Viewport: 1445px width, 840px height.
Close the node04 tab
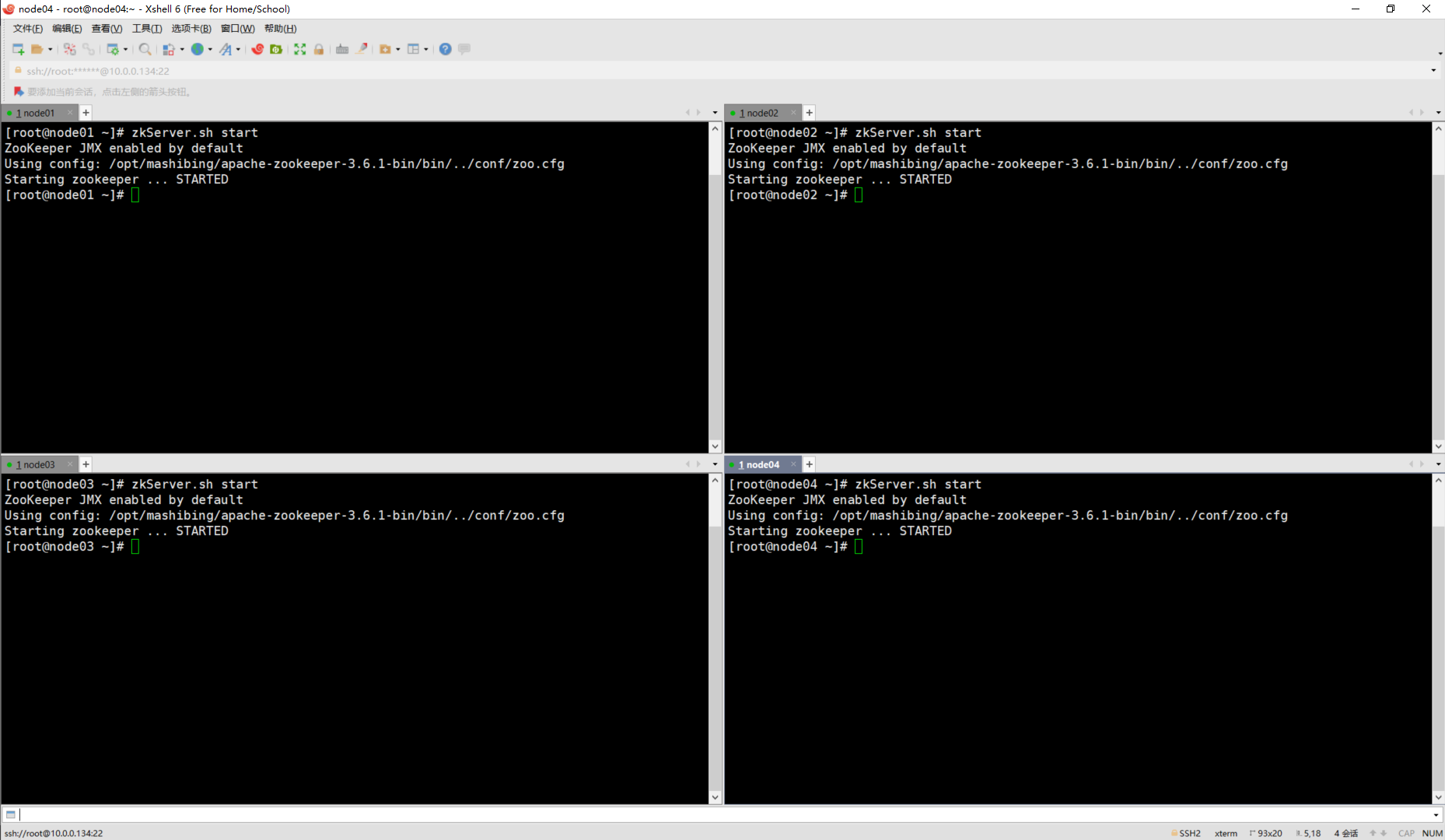[x=793, y=464]
